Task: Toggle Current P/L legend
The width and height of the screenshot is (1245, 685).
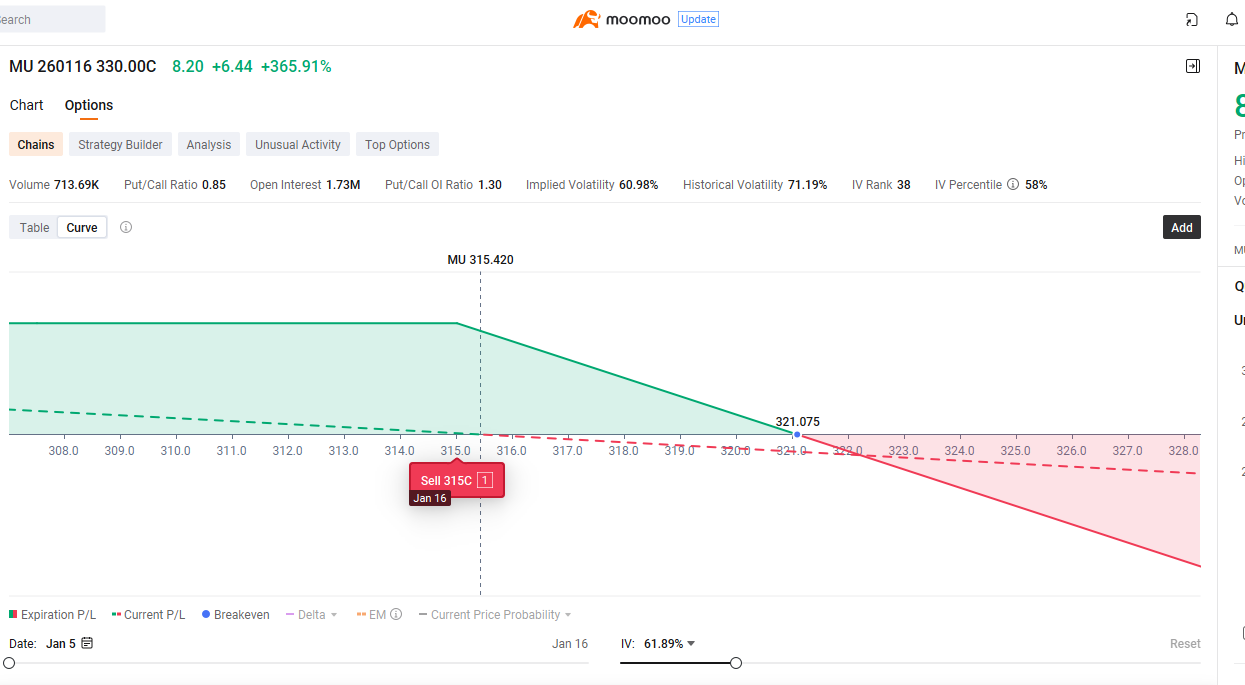Action: pos(148,614)
